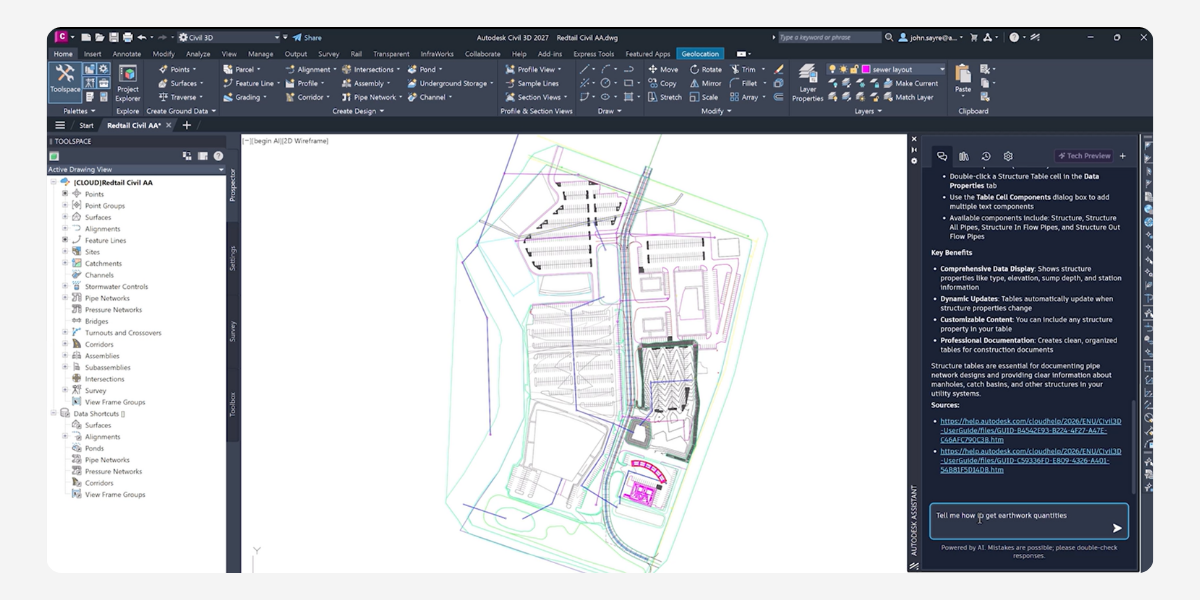Open the first Autodesk help source link
The height and width of the screenshot is (600, 1200).
pyautogui.click(x=1023, y=426)
